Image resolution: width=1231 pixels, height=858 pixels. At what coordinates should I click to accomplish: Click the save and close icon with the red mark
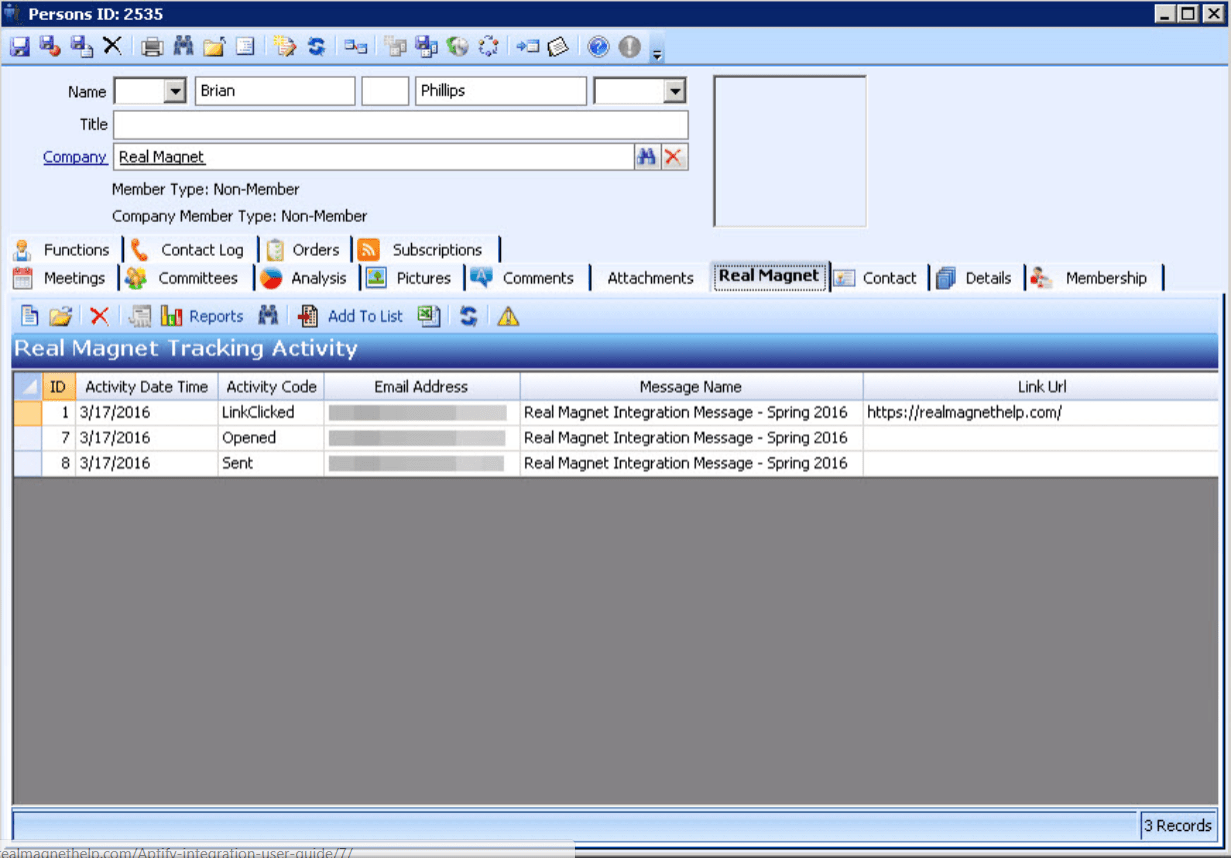tap(50, 46)
